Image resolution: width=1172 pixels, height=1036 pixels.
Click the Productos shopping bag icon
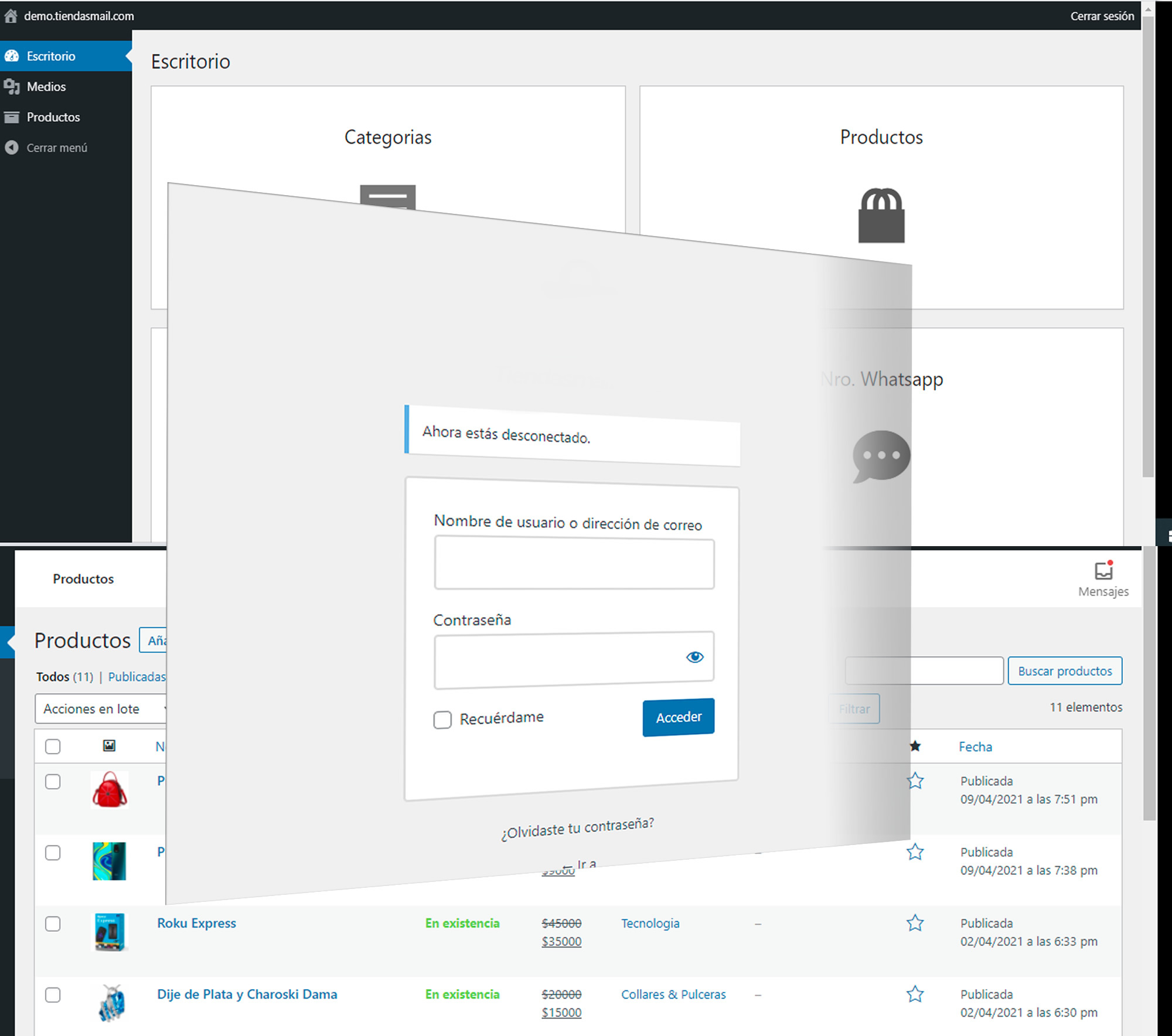point(881,216)
